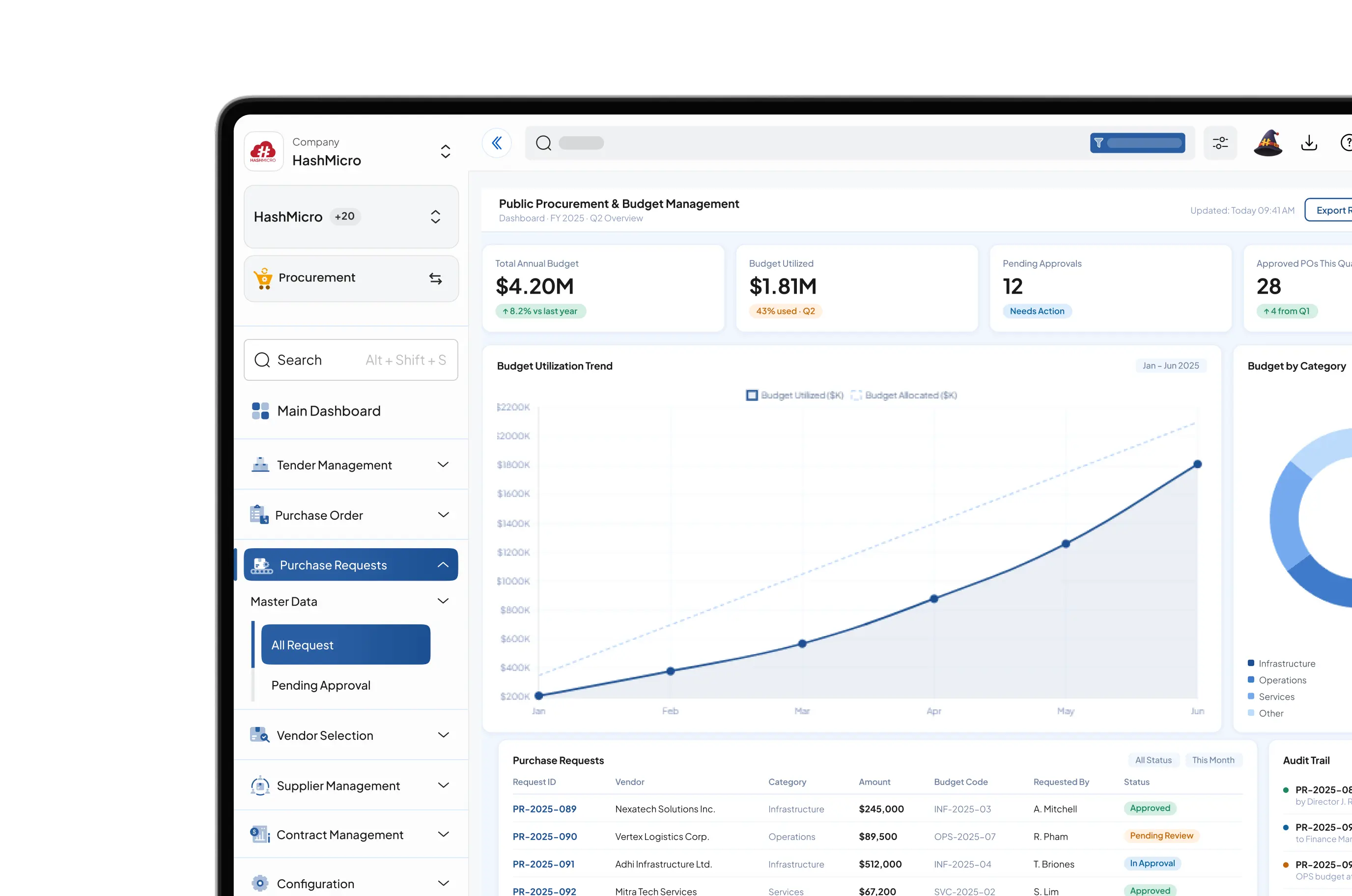The image size is (1352, 896).
Task: Click budget code OPS-2025-07
Action: [964, 837]
